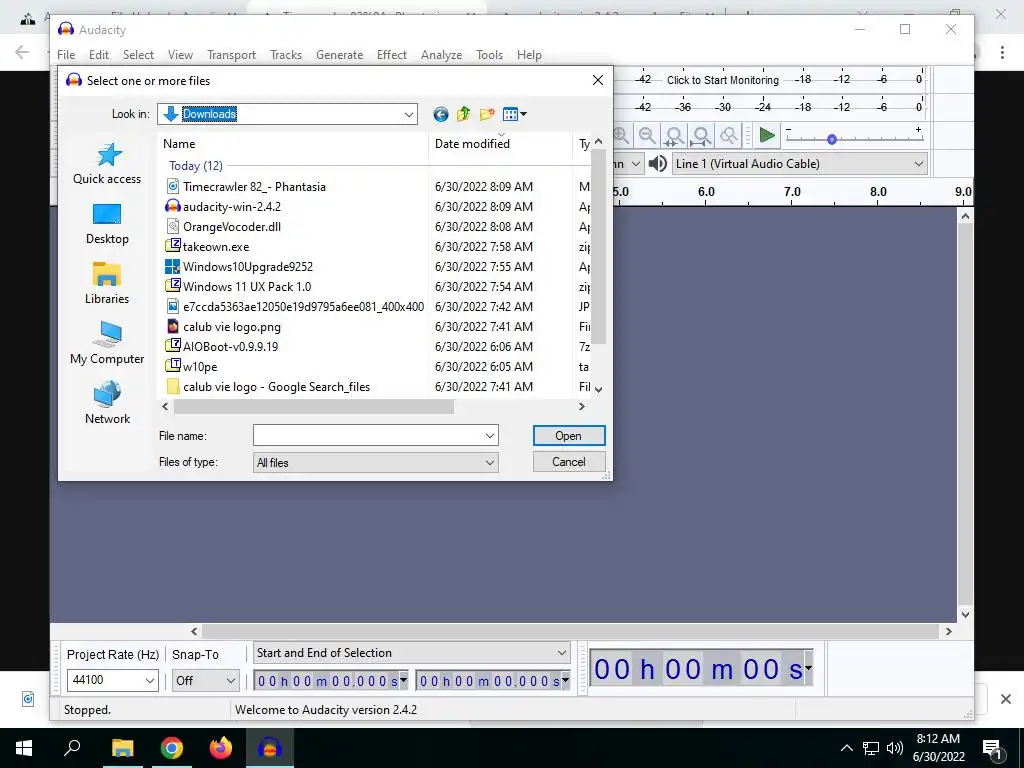
Task: Close the Select one or more files dialog
Action: tap(598, 80)
